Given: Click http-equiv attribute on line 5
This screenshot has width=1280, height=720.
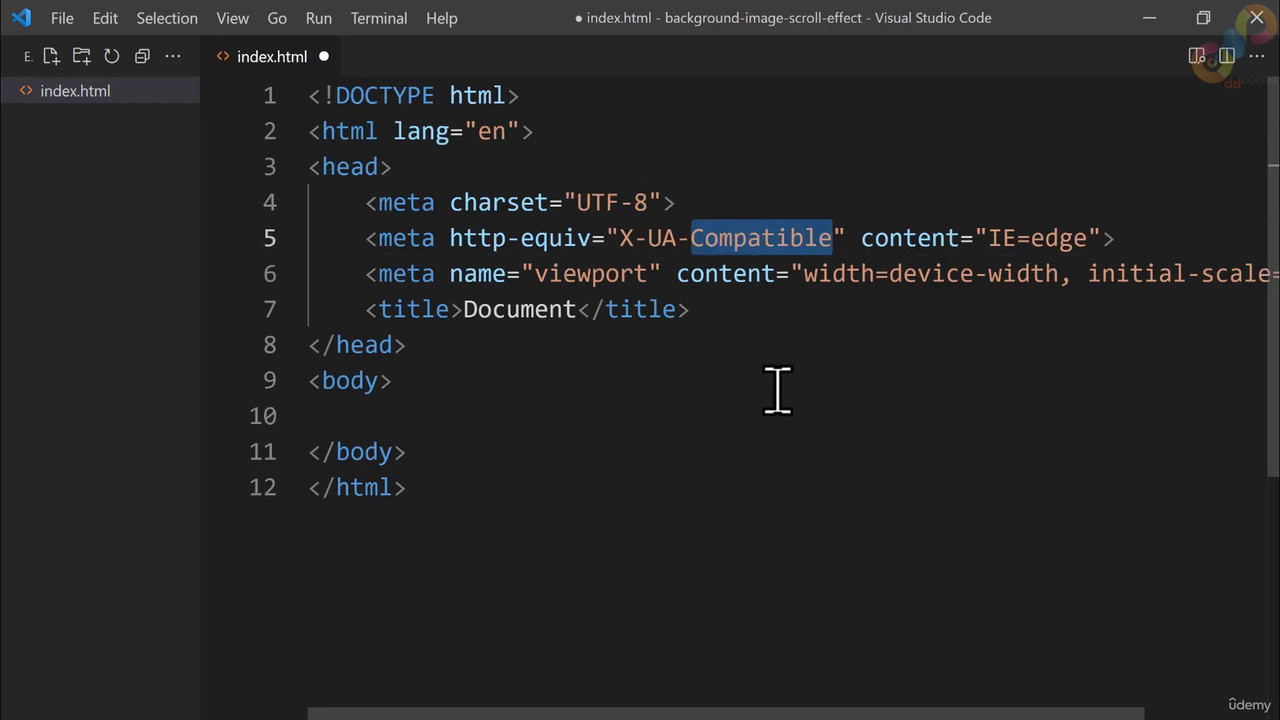Looking at the screenshot, I should point(520,238).
